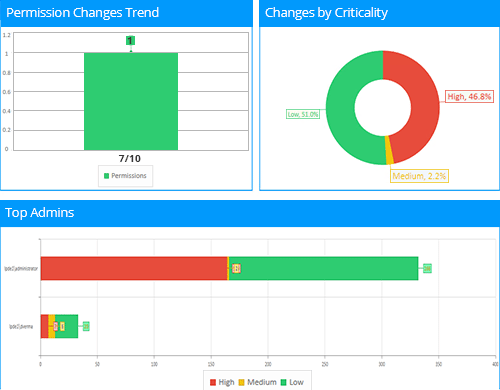Click the administrator's red High bar segment
This screenshot has width=500, height=390.
(134, 268)
